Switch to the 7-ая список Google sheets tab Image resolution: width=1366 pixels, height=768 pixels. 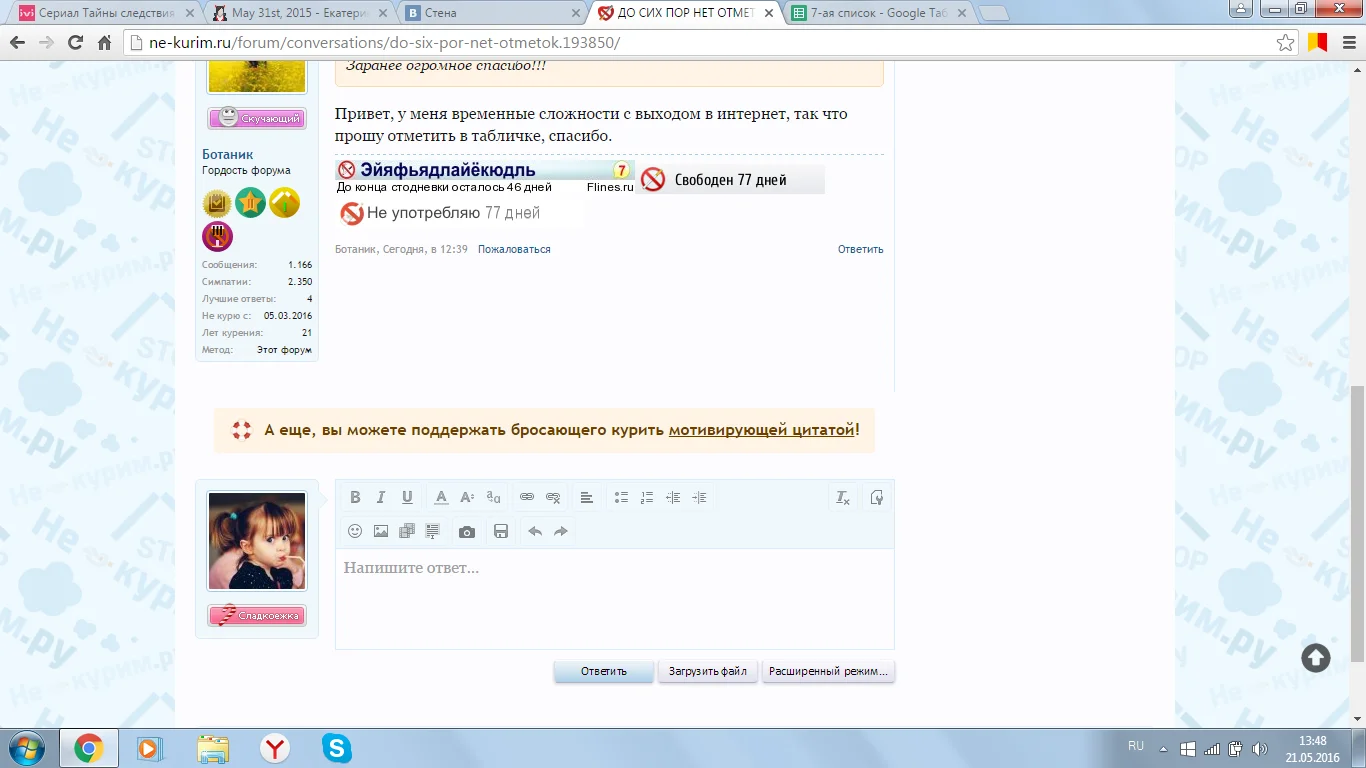click(876, 13)
